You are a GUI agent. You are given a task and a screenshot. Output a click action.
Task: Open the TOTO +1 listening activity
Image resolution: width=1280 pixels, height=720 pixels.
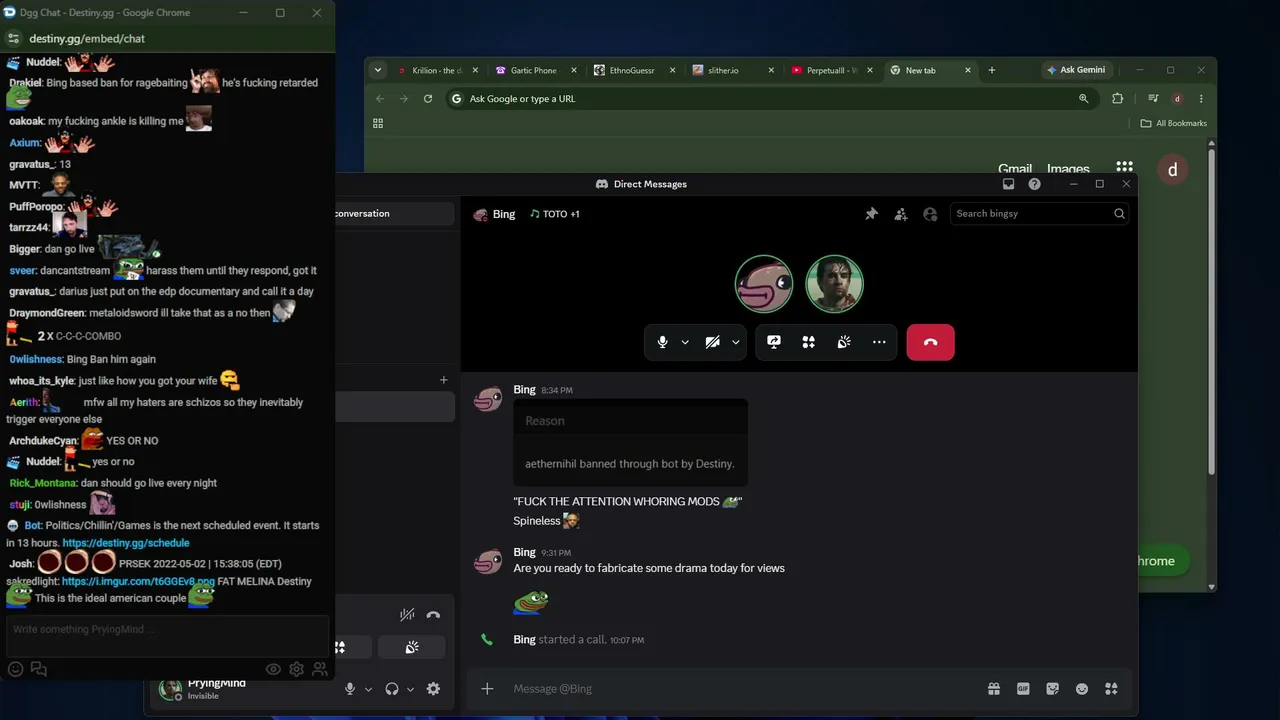click(555, 214)
